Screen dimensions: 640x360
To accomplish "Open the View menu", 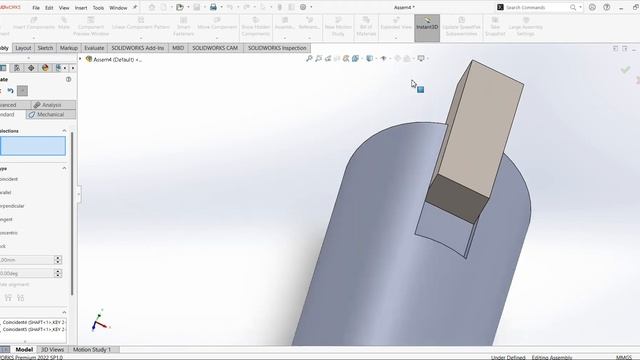I will [x=64, y=8].
